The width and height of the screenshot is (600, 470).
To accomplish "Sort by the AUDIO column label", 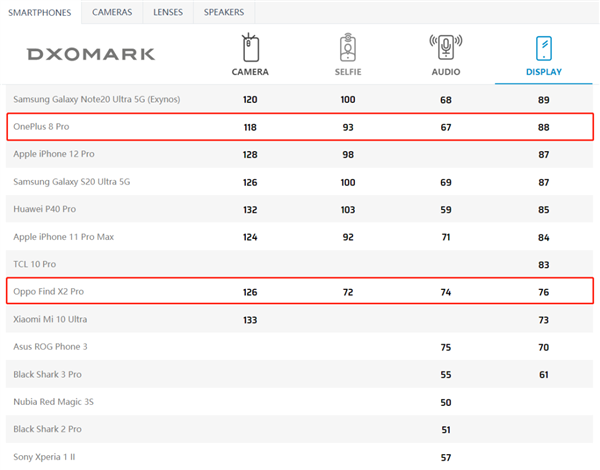I will (445, 72).
